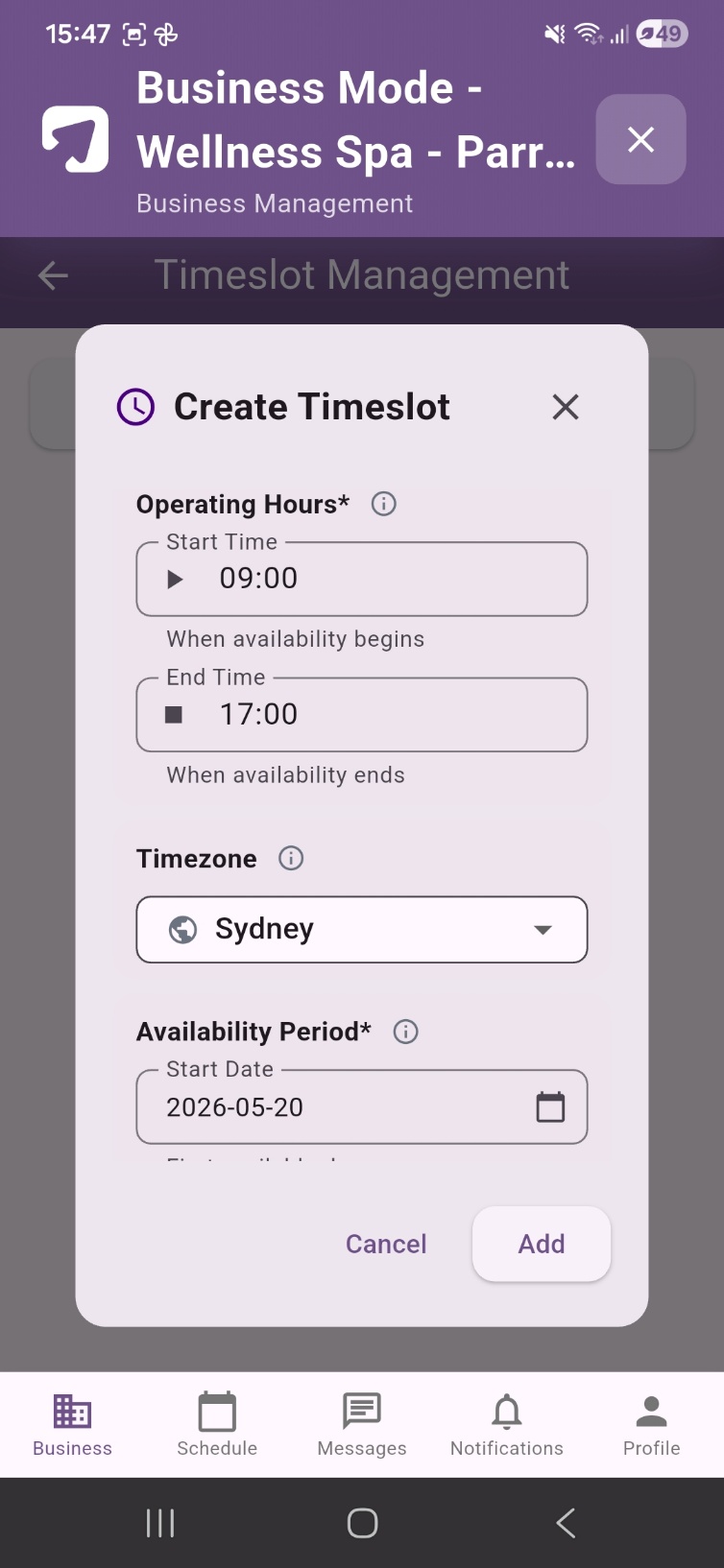Click the Start Date 2026-05-20 field
Screen dimensions: 724x1568
click(362, 1106)
